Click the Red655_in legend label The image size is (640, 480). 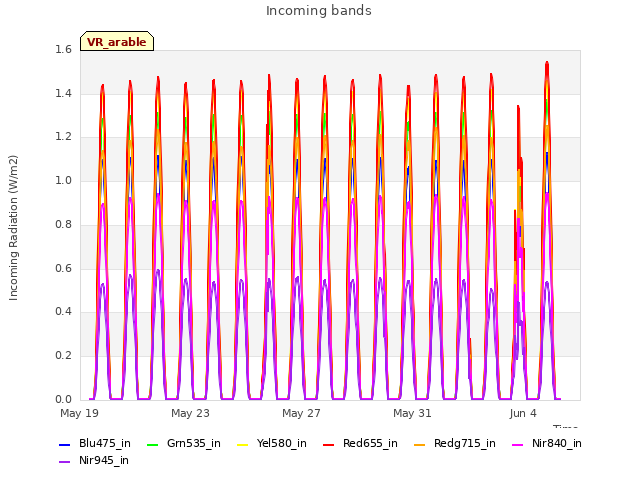pos(370,443)
